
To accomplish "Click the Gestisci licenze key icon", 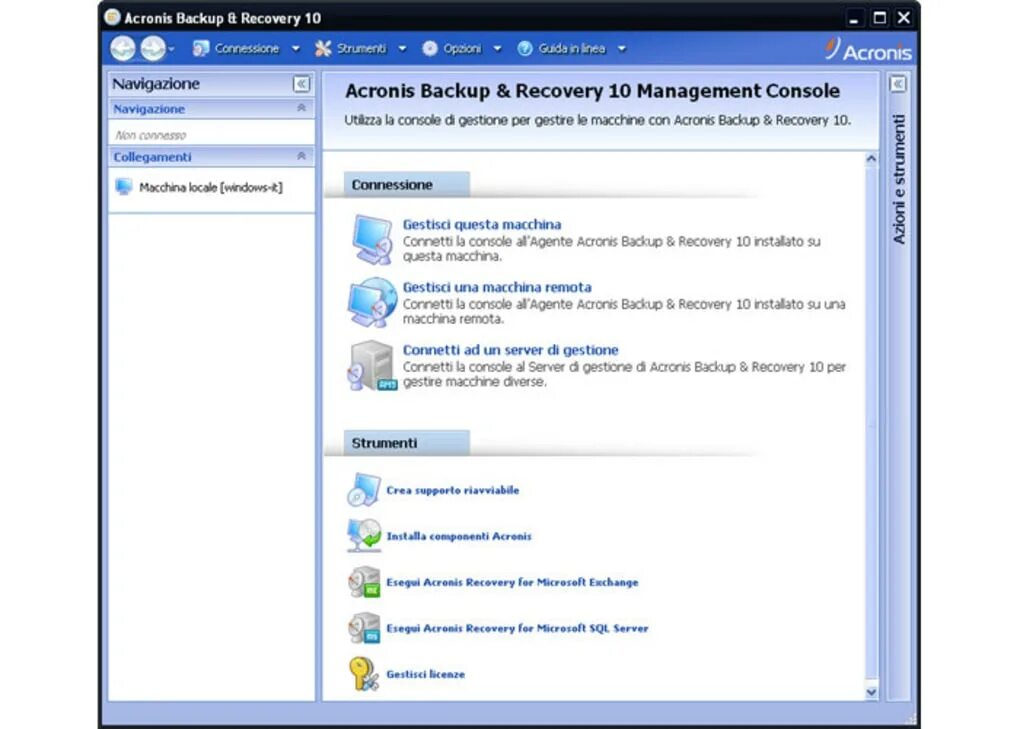I will (364, 674).
